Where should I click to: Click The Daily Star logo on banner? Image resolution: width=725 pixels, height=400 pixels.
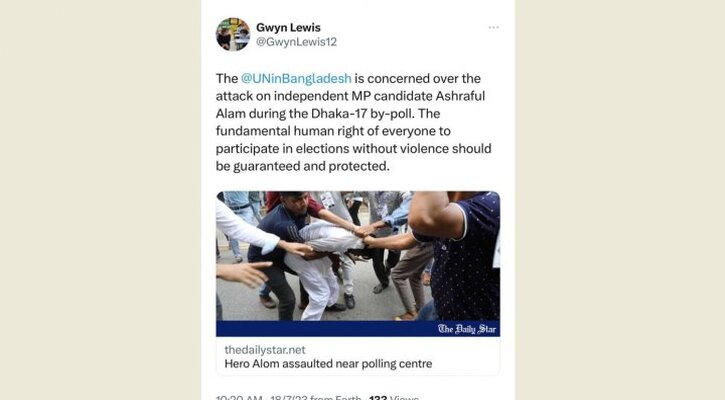[x=467, y=329]
